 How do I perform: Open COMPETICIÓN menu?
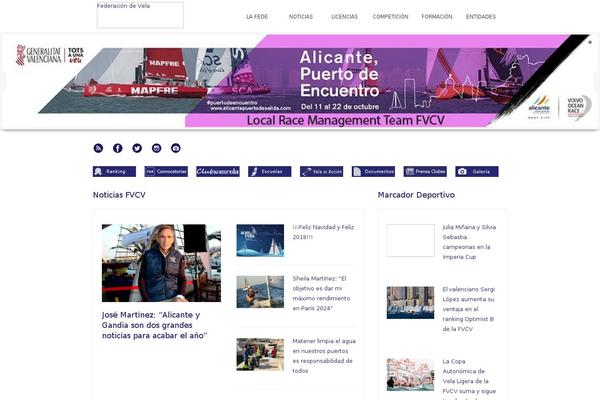click(390, 17)
